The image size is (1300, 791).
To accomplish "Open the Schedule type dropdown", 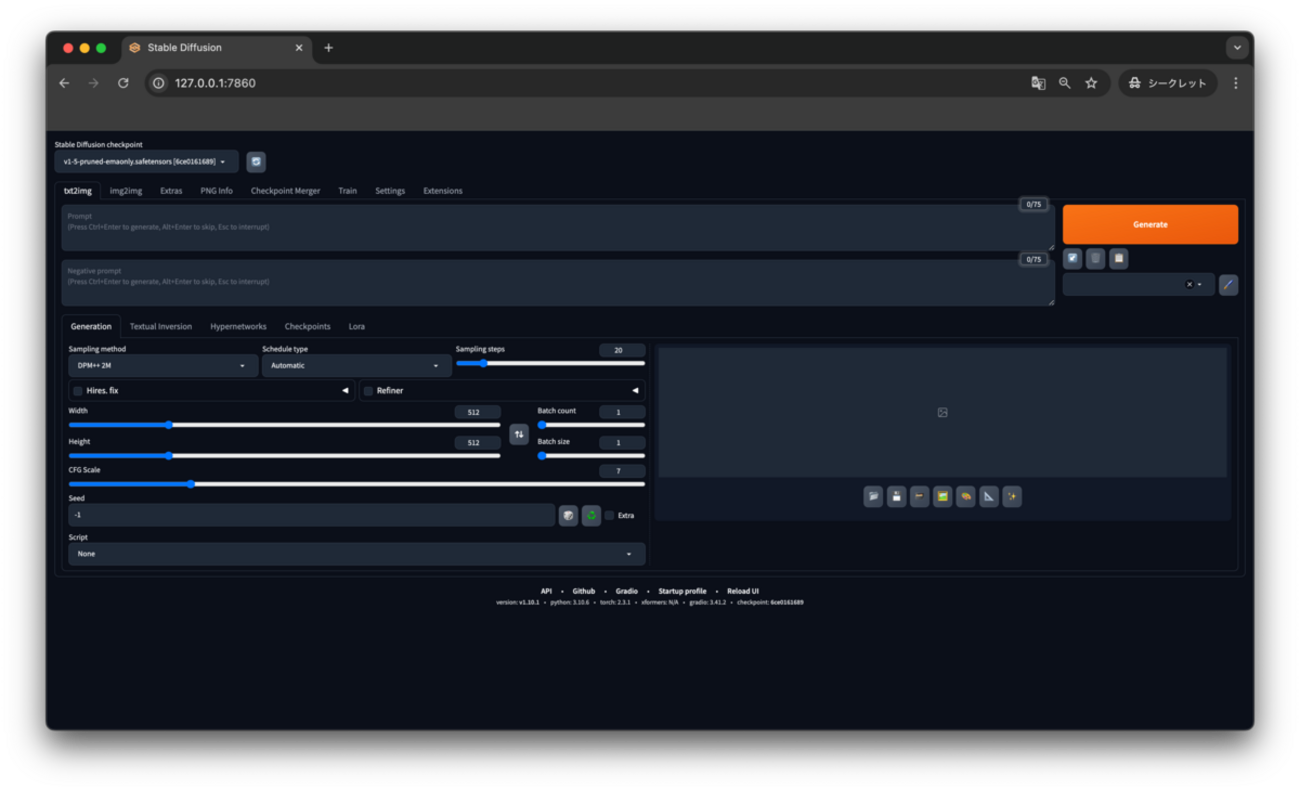I will (355, 365).
